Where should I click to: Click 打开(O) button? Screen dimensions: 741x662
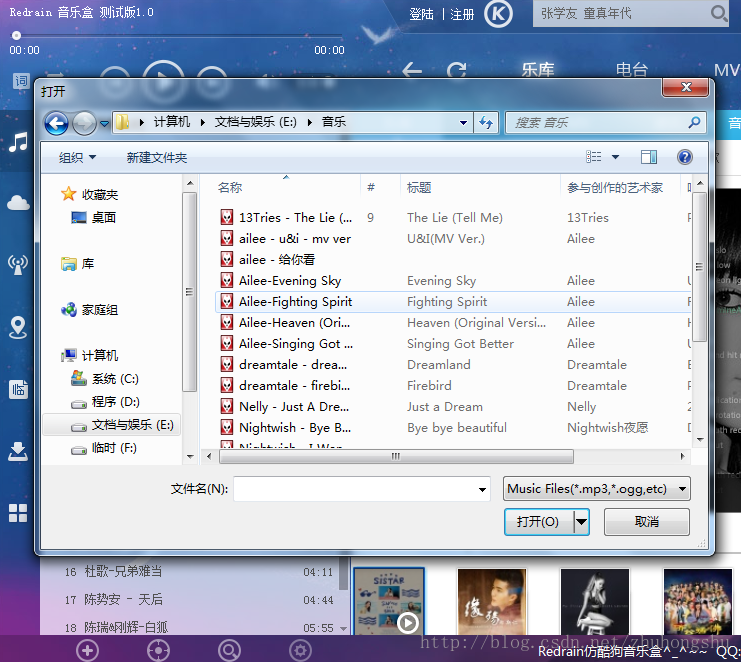click(539, 522)
